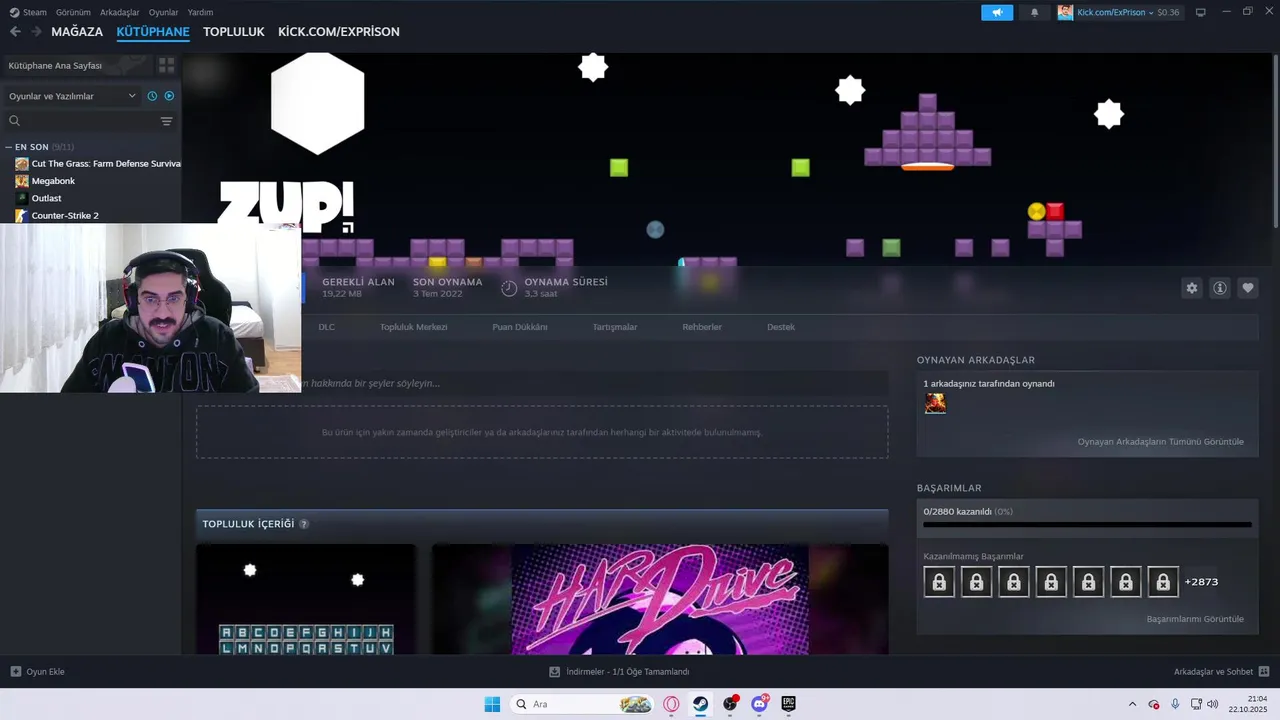This screenshot has height=720, width=1280.
Task: Click the Add Game plus icon
Action: (16, 672)
